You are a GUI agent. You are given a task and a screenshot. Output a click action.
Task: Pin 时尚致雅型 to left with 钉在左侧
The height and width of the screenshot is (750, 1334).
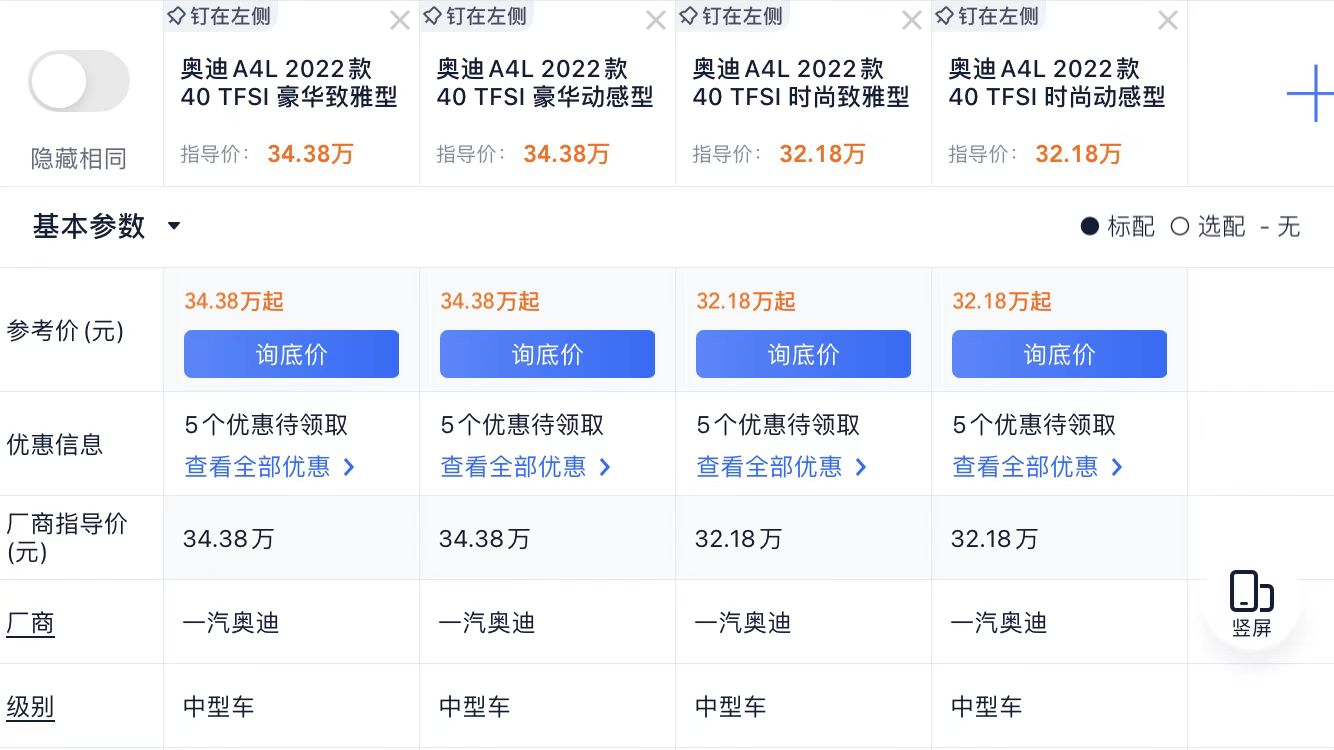point(732,16)
